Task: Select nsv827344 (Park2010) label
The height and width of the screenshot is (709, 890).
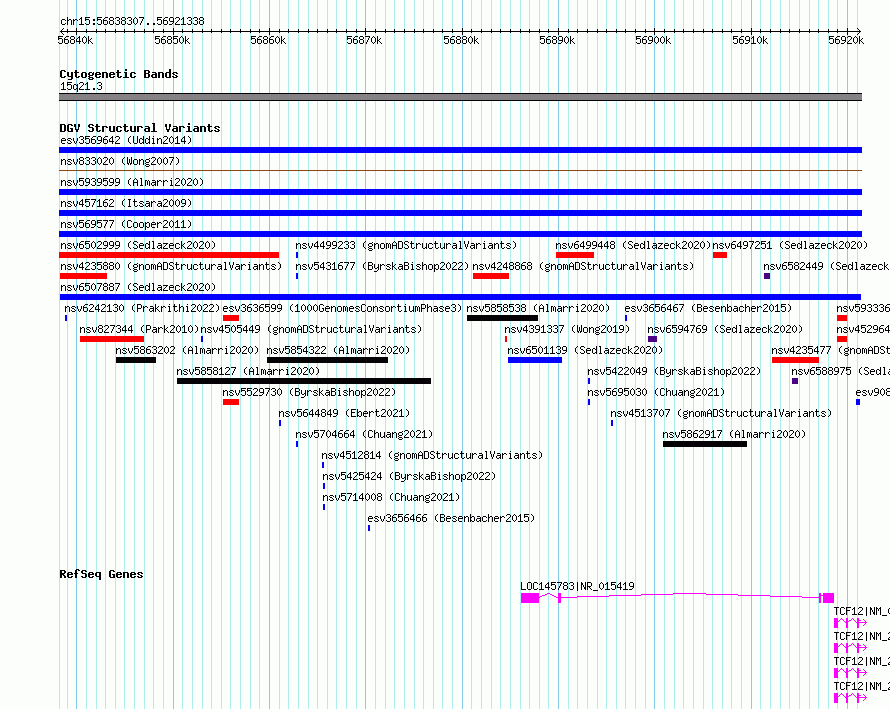Action: tap(139, 329)
